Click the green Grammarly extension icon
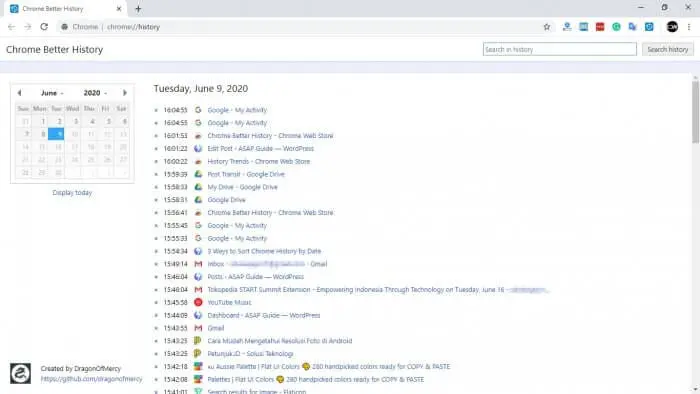 616,27
